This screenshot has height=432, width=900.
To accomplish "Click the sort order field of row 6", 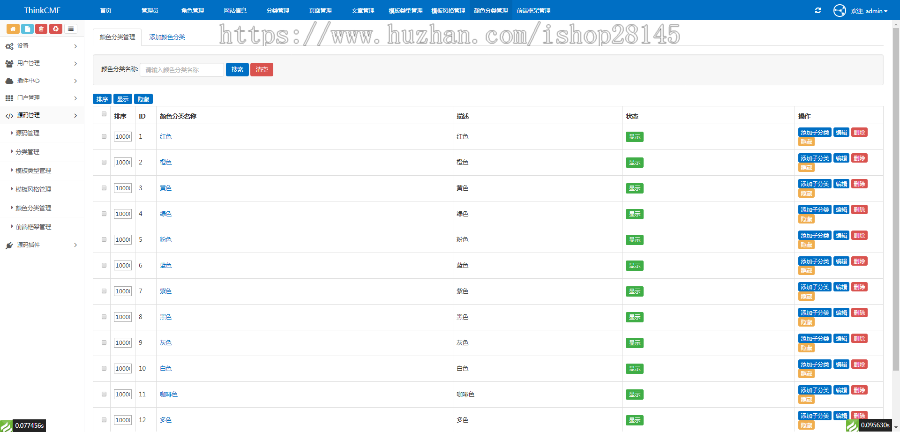I will (123, 266).
